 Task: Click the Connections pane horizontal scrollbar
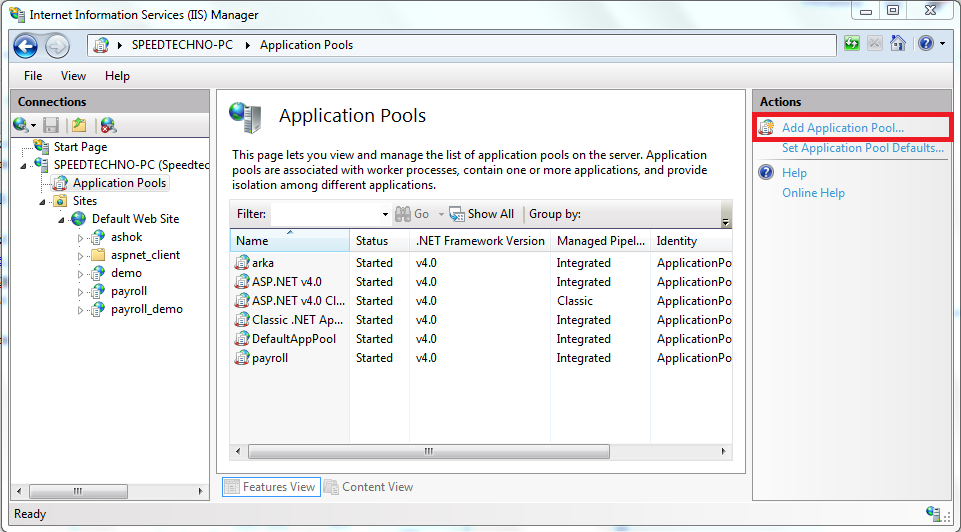pyautogui.click(x=78, y=492)
